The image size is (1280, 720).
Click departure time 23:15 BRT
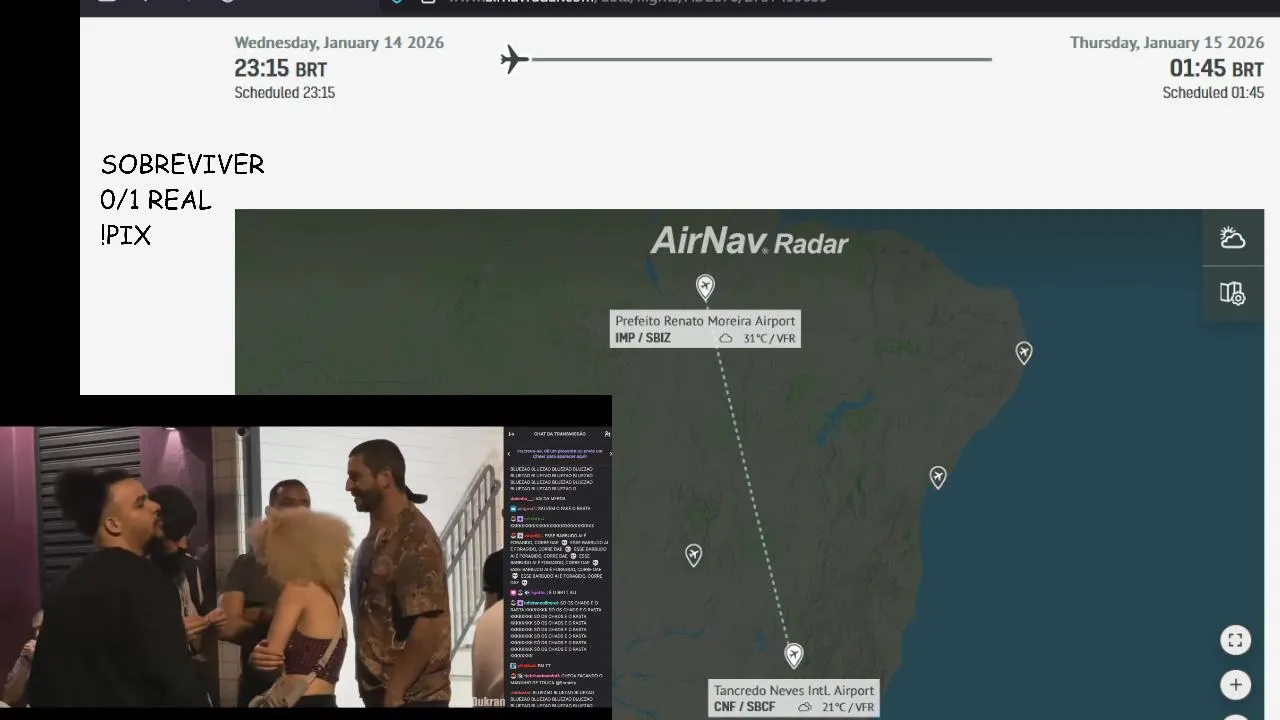(280, 69)
